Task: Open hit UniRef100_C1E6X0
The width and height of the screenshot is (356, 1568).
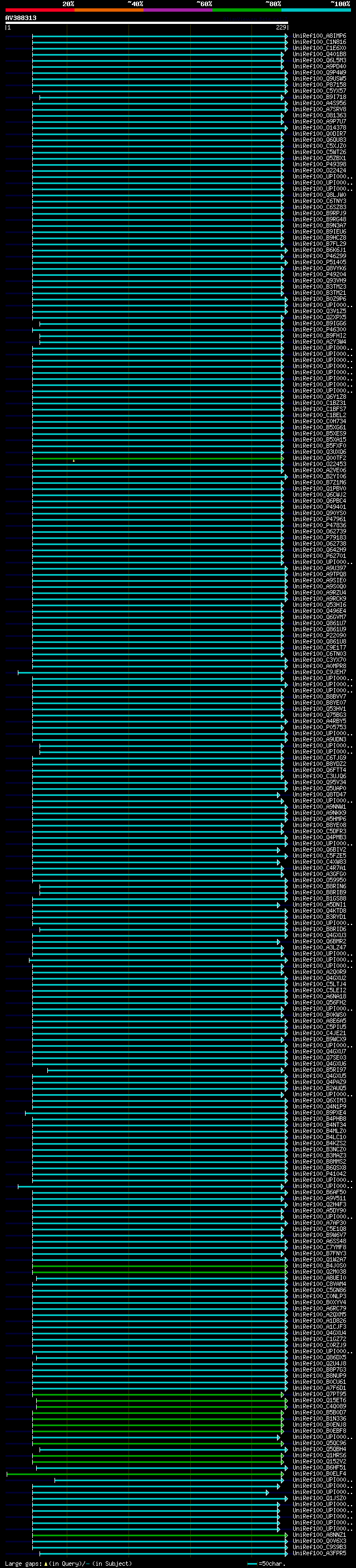Action: coord(319,48)
